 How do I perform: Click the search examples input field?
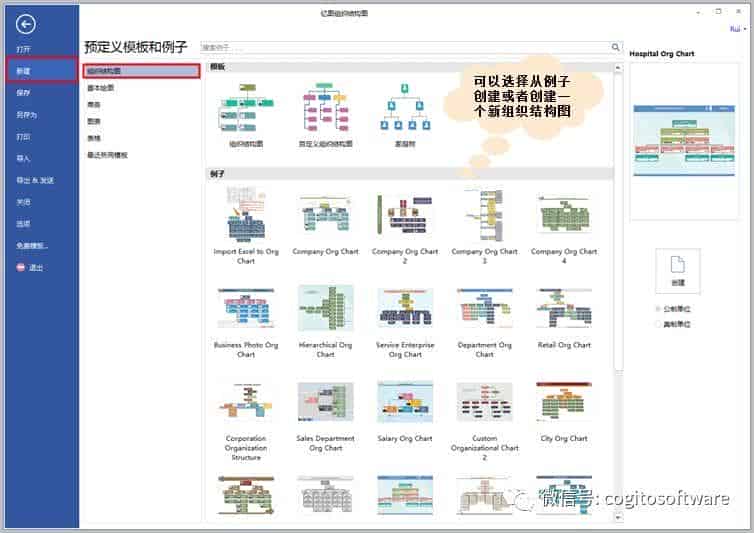(405, 47)
